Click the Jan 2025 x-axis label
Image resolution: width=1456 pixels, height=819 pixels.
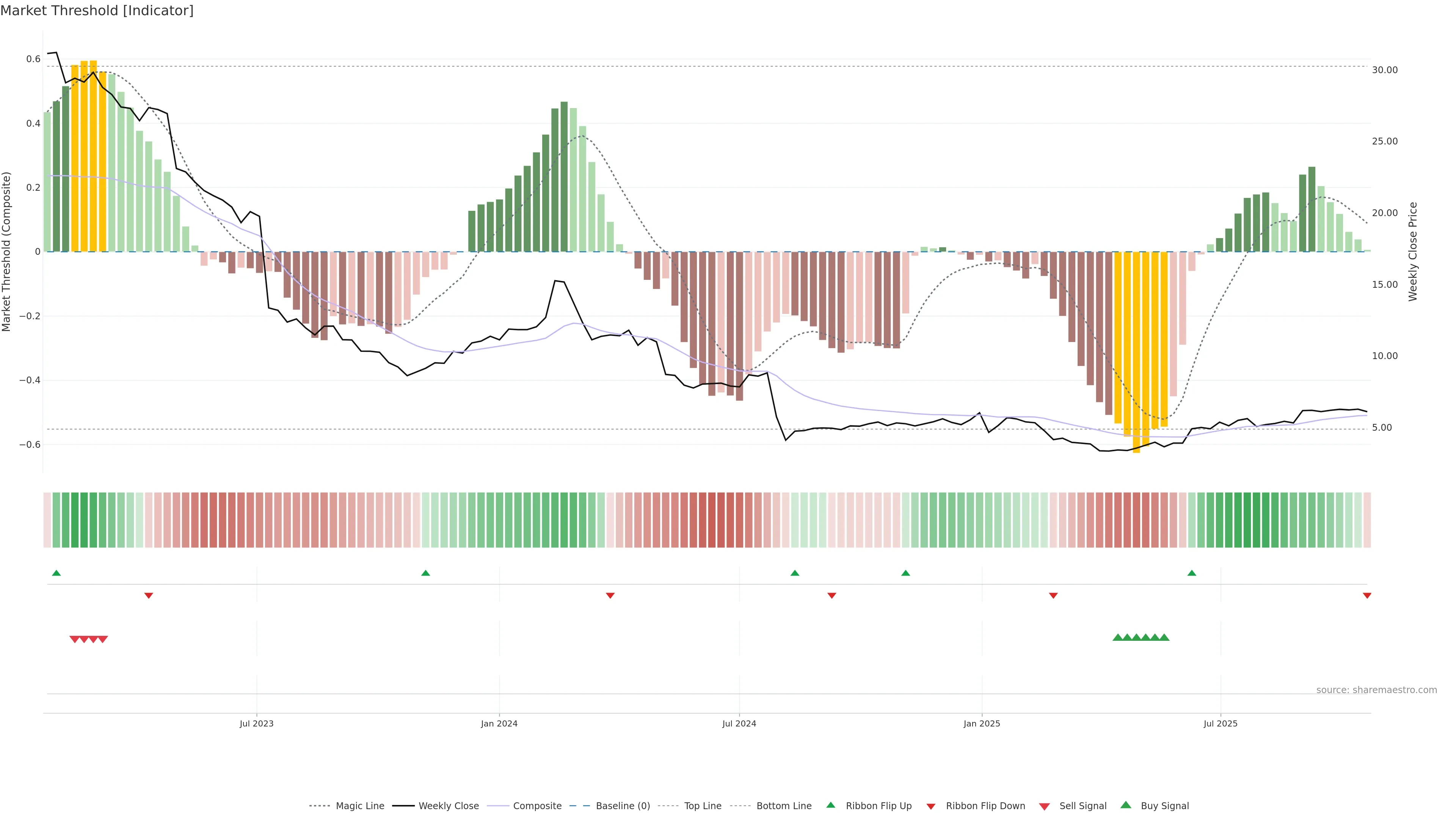pos(981,723)
